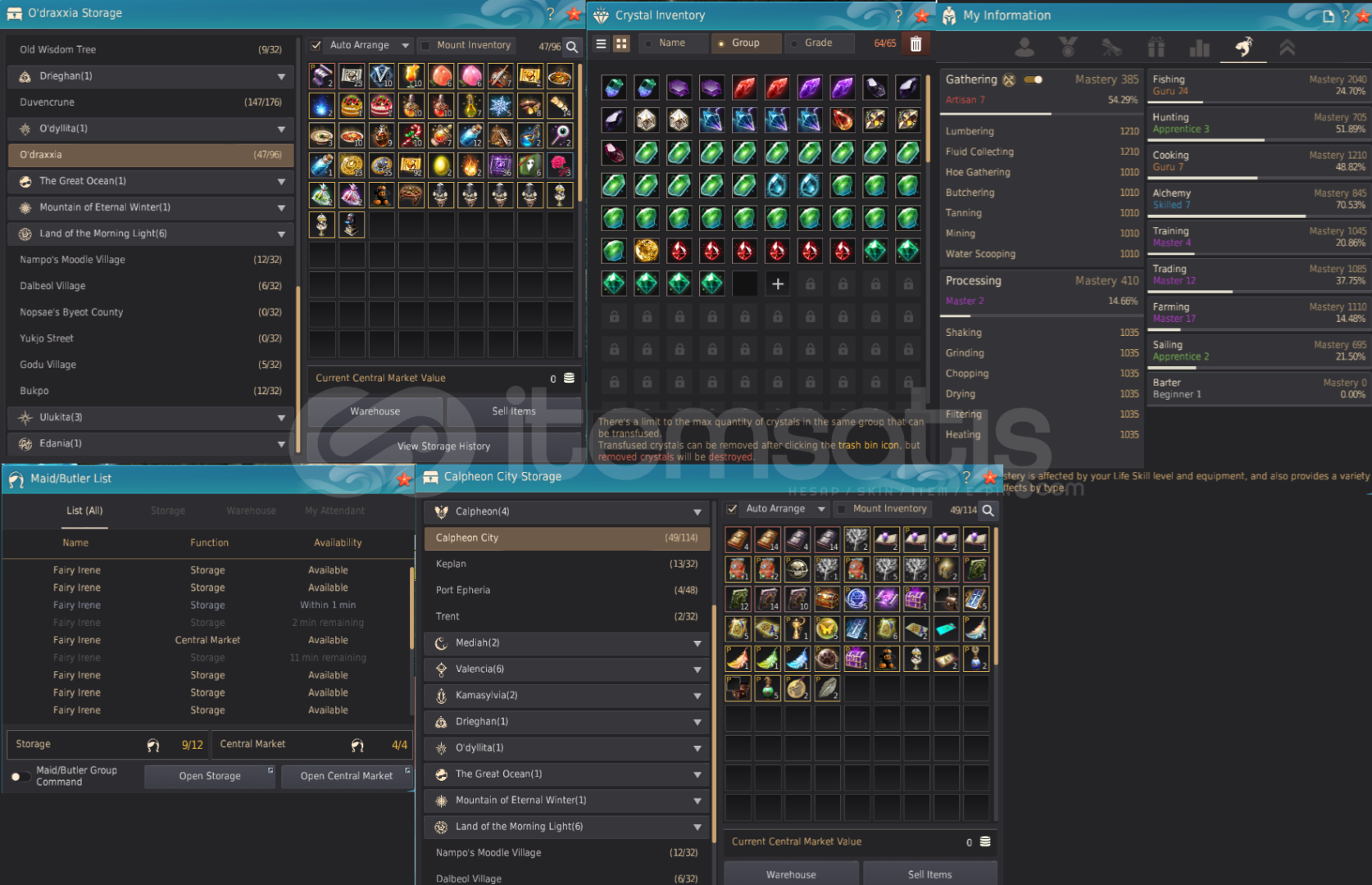
Task: Select Port Epheria storage
Action: point(566,591)
